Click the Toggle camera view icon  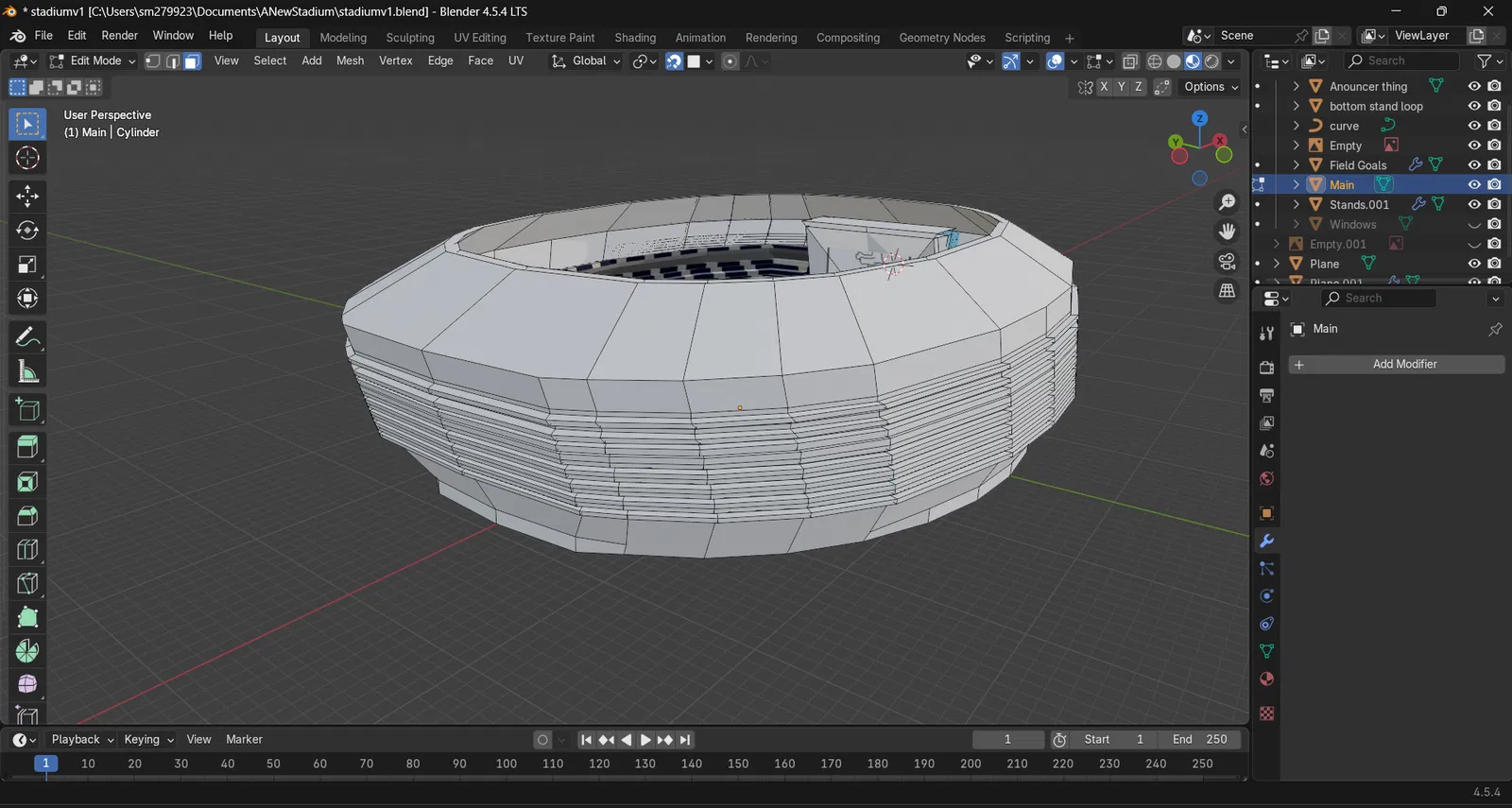coord(1227,262)
